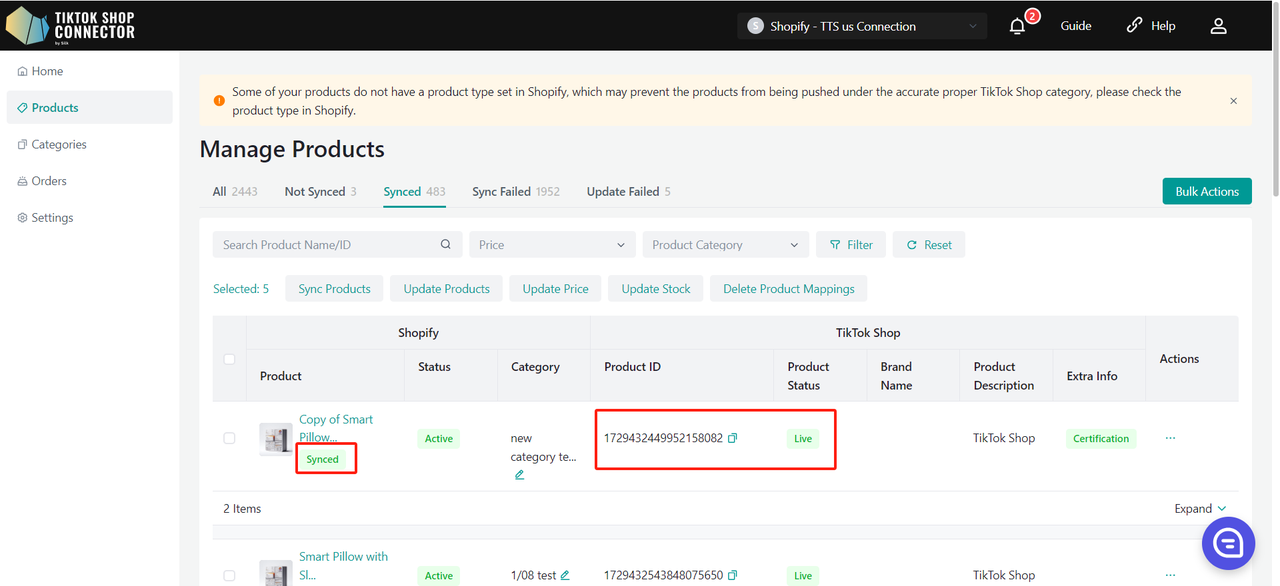The image size is (1280, 586).
Task: Dismiss the warning banner
Action: [1233, 101]
